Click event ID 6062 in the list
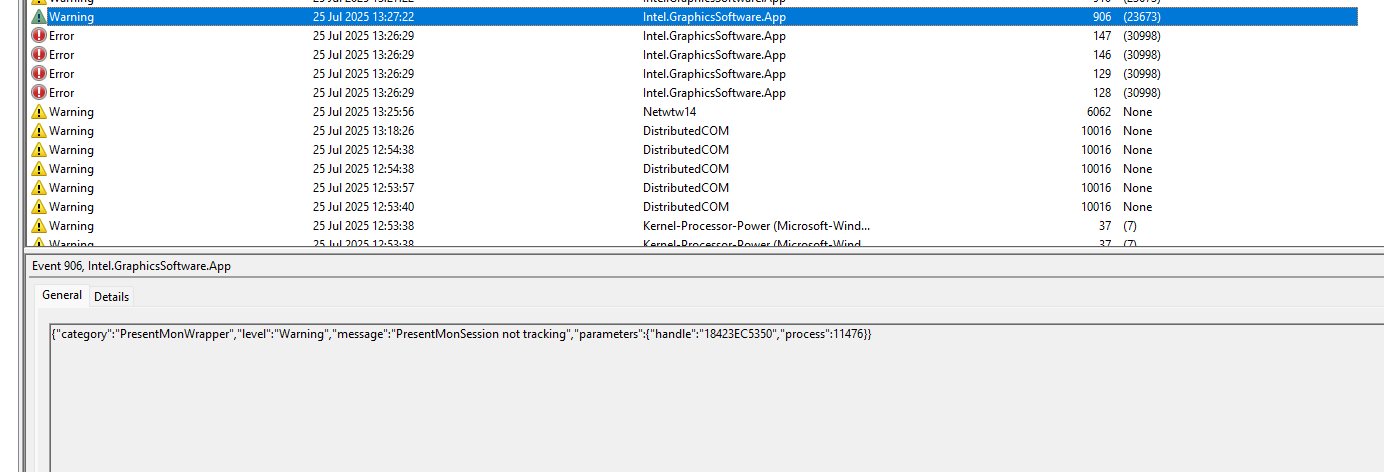This screenshot has height=472, width=1384. click(x=1095, y=112)
